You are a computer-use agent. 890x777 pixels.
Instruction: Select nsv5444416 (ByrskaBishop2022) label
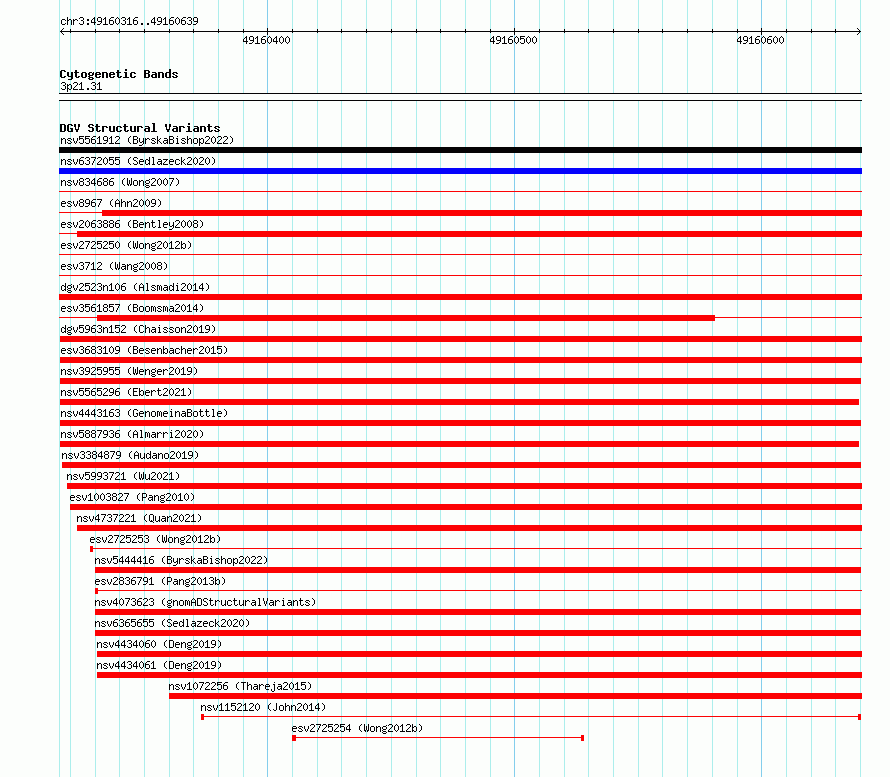click(181, 560)
